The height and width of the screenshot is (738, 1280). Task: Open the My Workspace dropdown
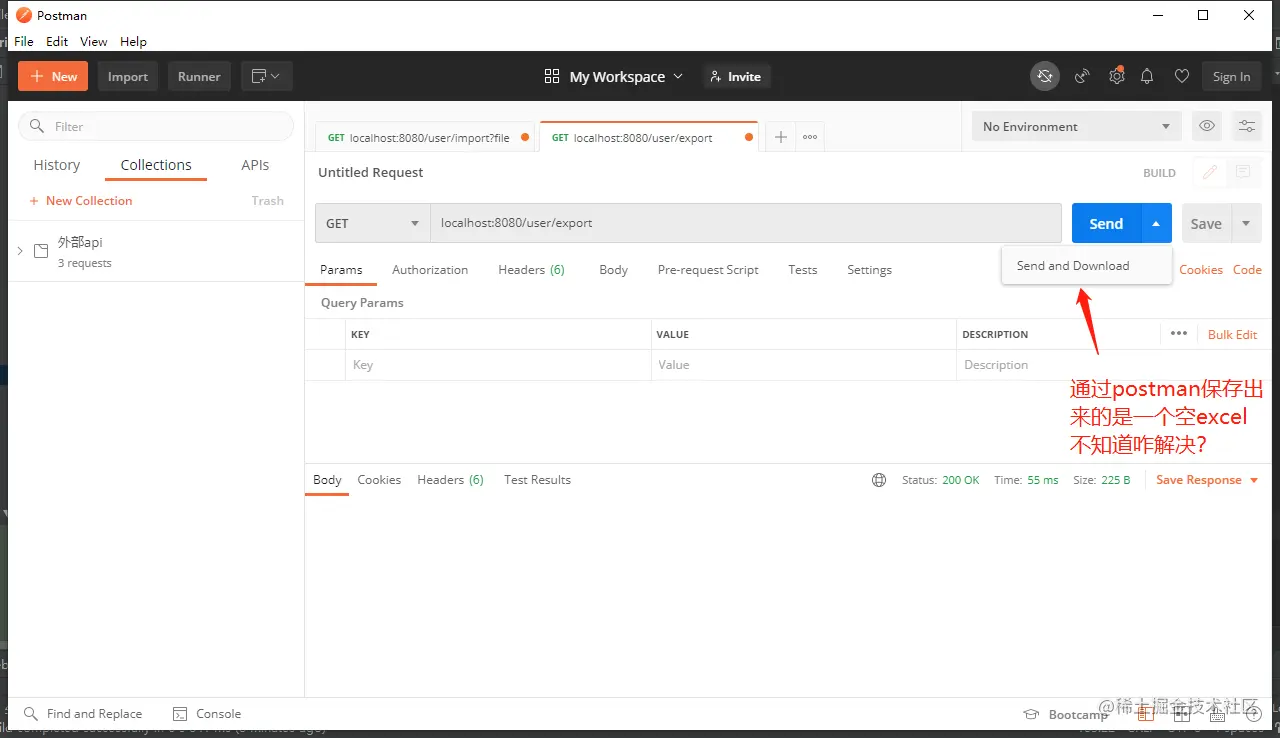pyautogui.click(x=626, y=76)
